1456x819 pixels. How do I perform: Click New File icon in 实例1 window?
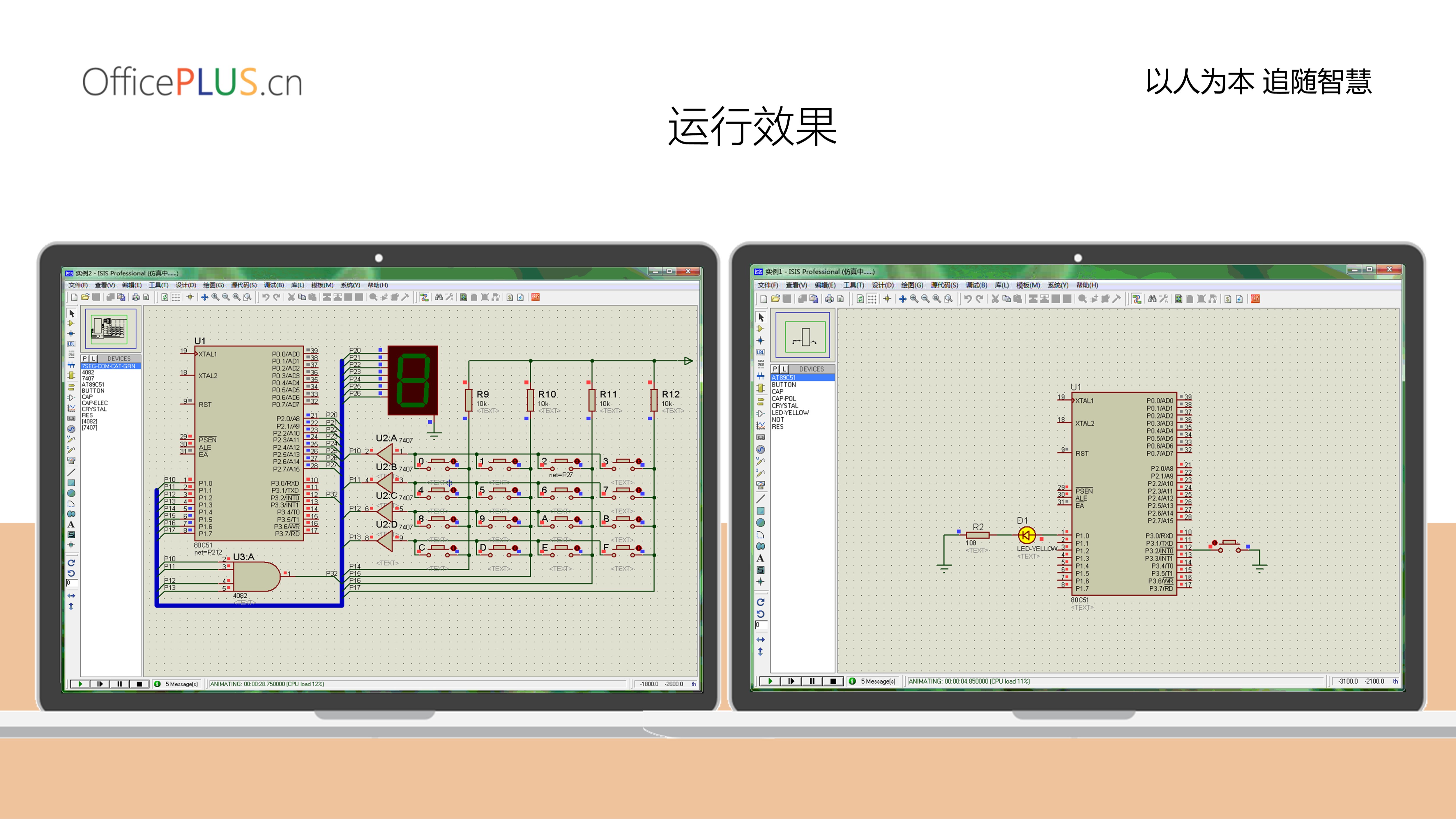(764, 299)
